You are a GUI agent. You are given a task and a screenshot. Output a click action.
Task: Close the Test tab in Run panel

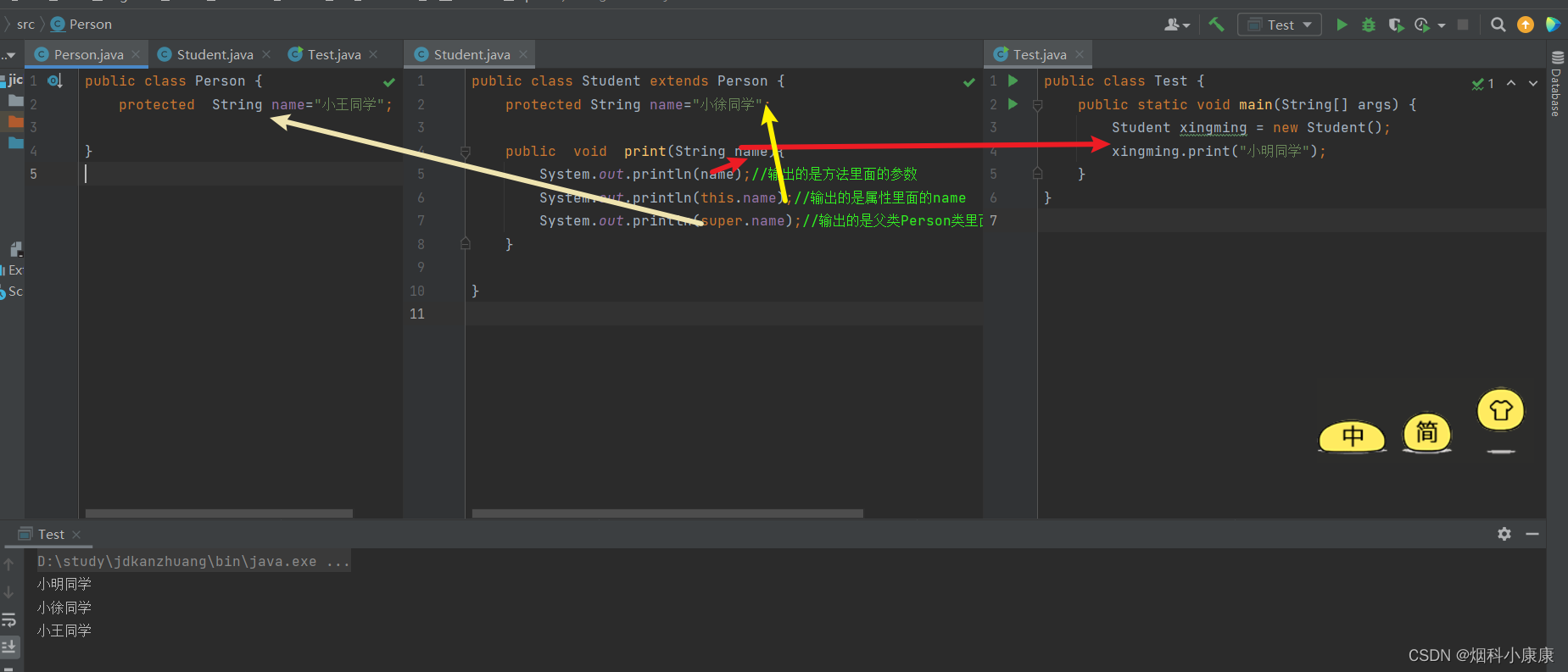point(76,535)
